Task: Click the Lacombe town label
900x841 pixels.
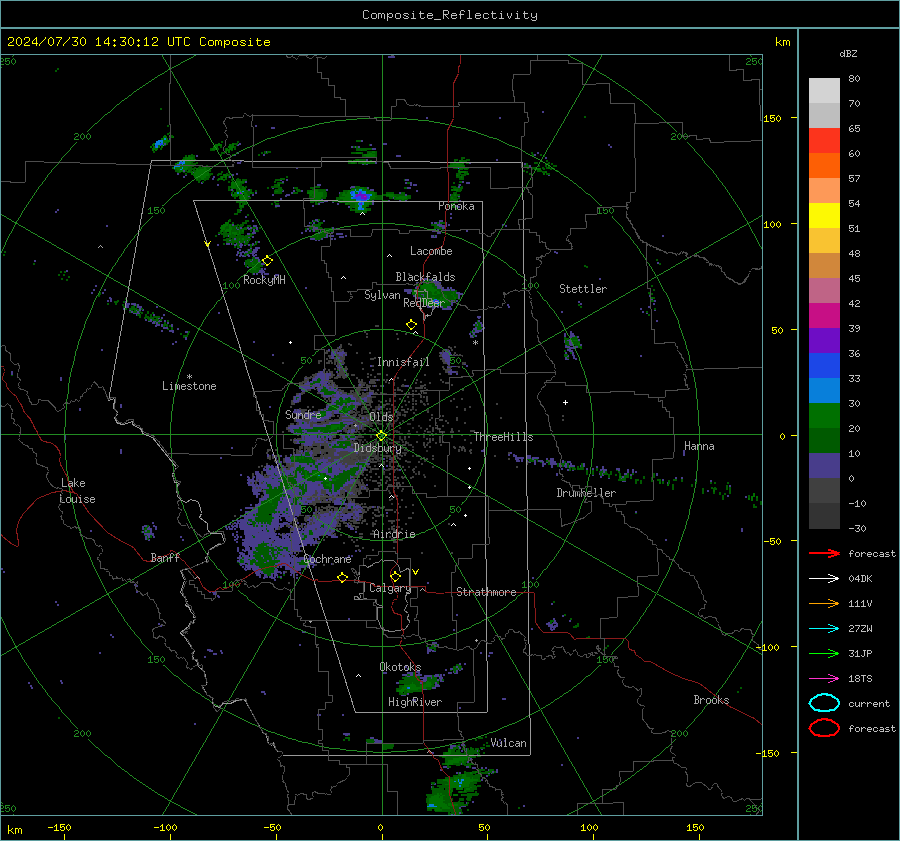Action: (431, 251)
